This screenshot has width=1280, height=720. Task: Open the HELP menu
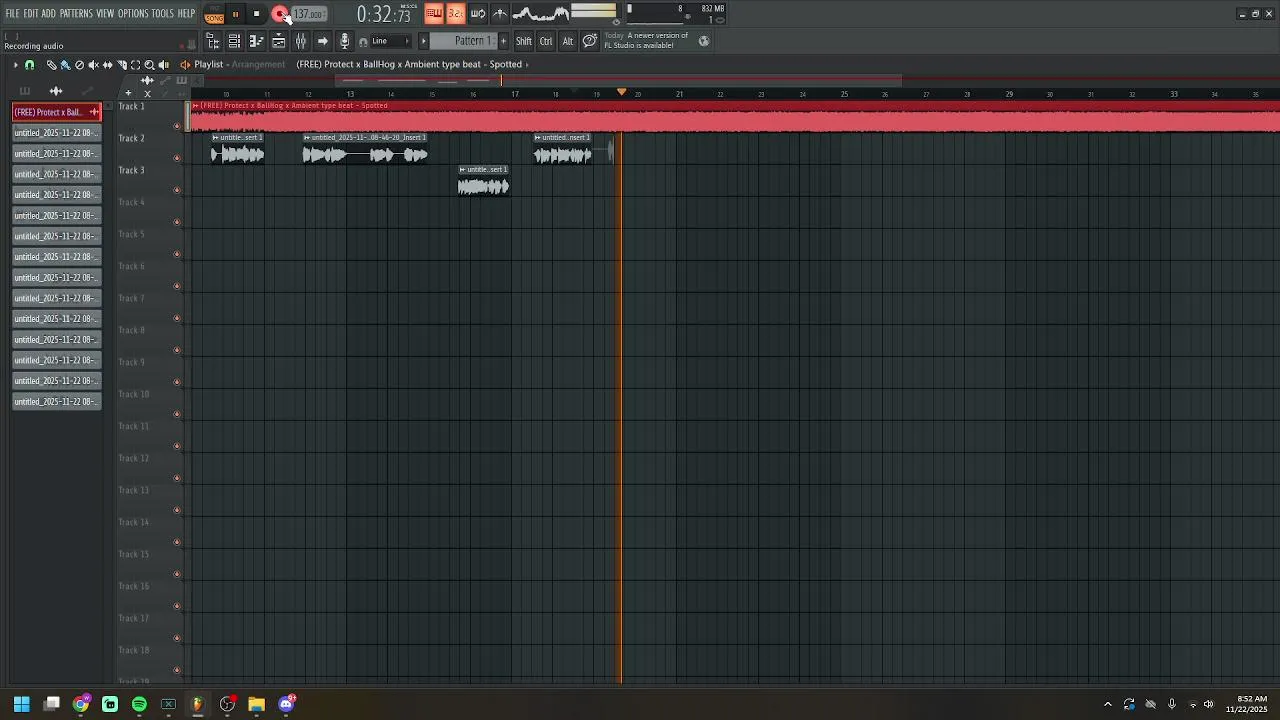187,14
